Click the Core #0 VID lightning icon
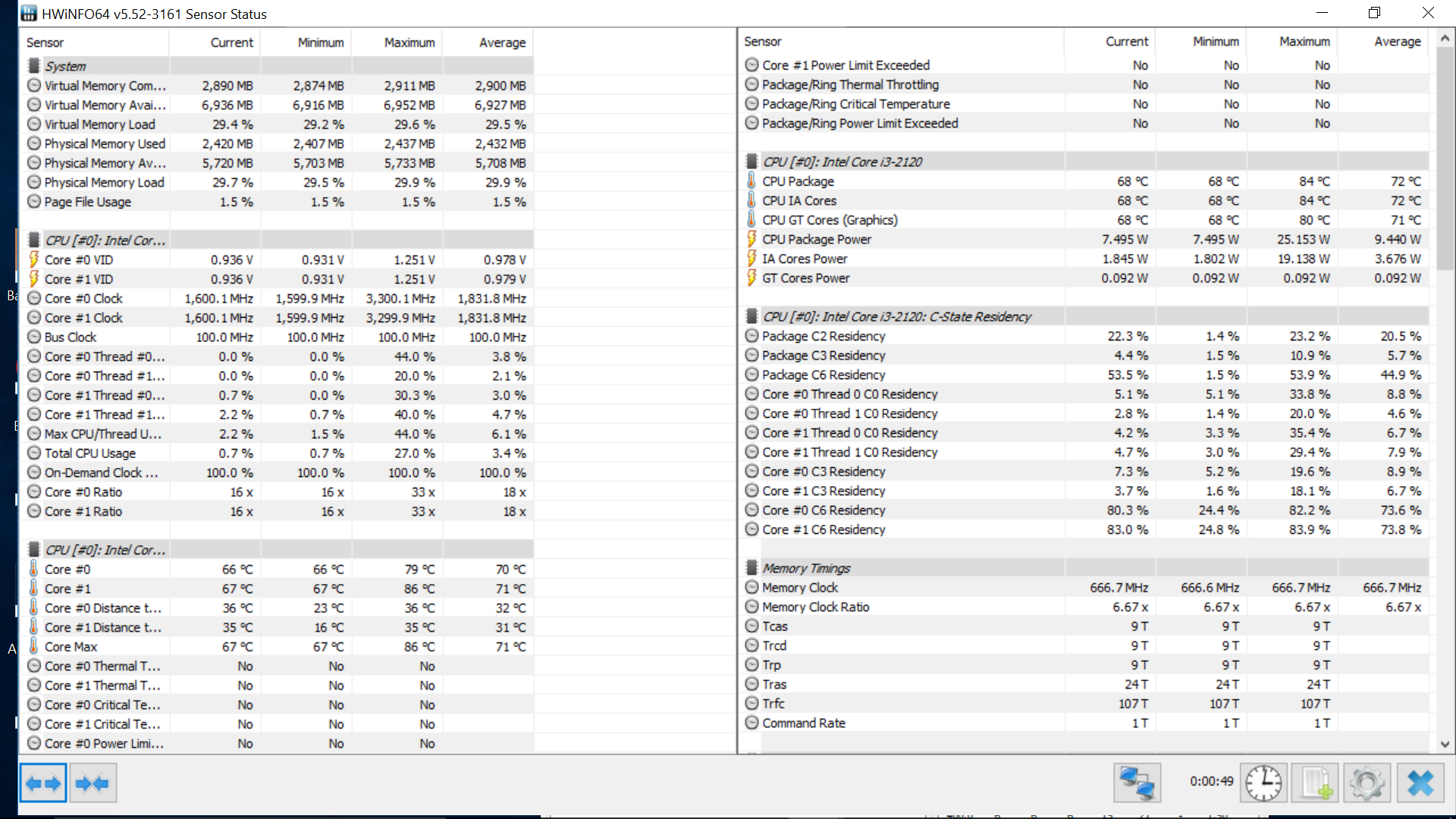 coord(34,259)
